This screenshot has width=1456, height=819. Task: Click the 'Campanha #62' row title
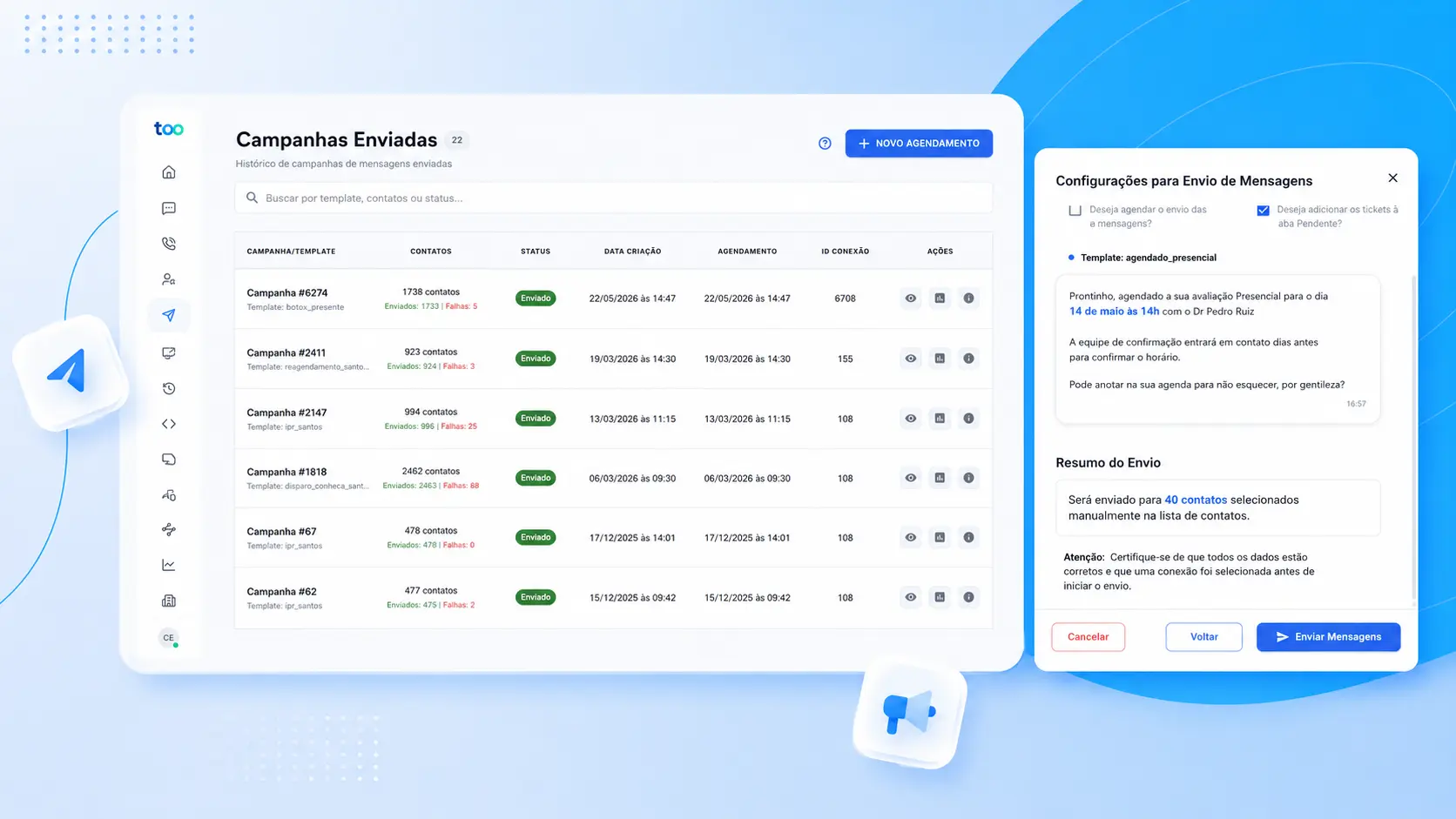click(x=281, y=592)
